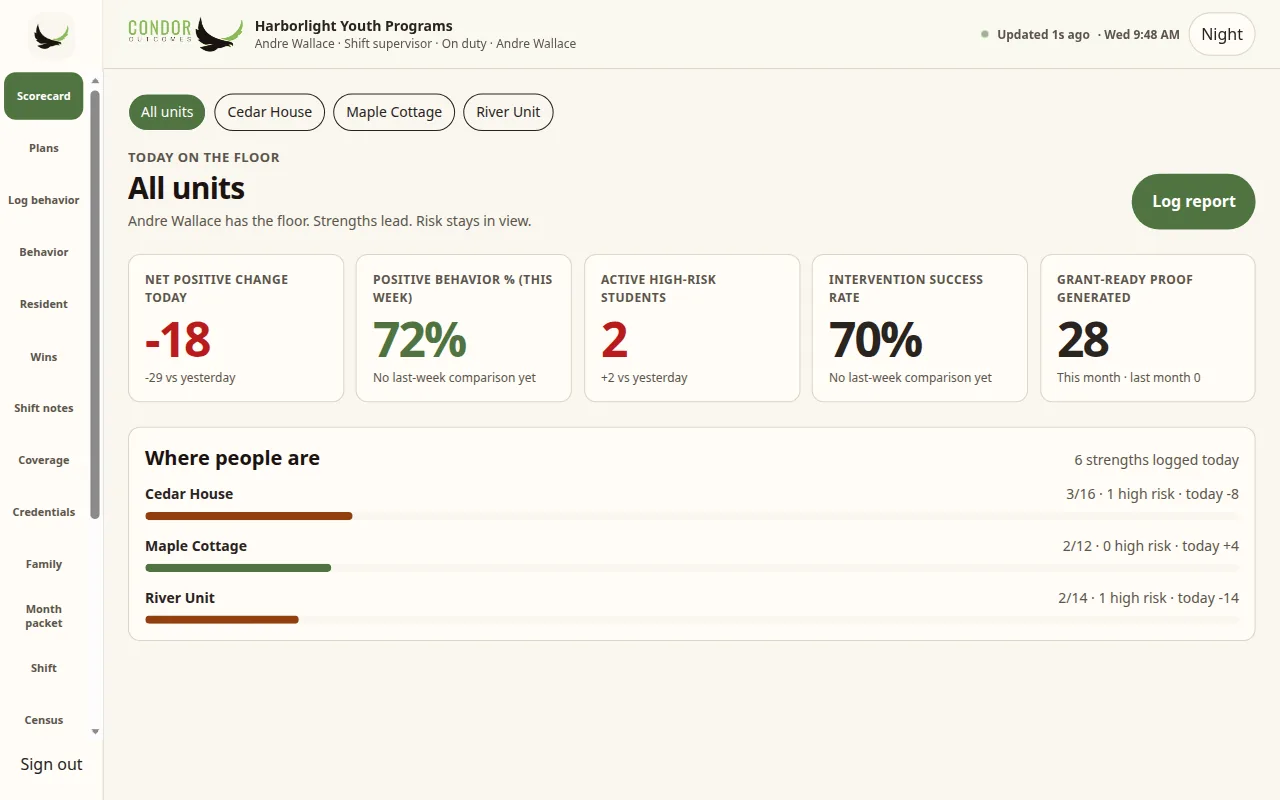Open the sidebar item labeled only Shift
This screenshot has width=1280, height=800.
pyautogui.click(x=44, y=668)
